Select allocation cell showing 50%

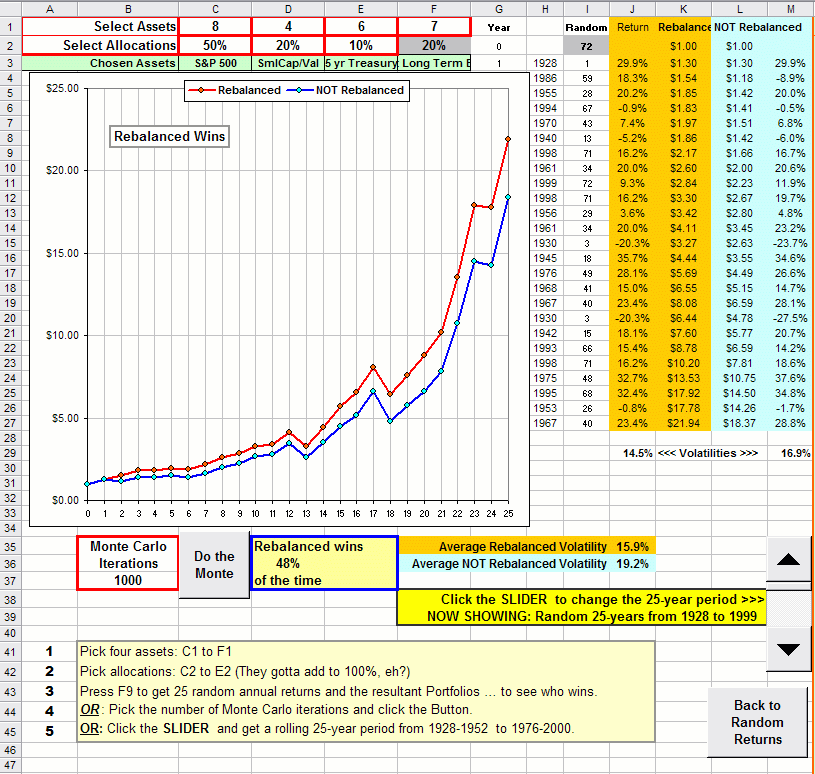215,46
